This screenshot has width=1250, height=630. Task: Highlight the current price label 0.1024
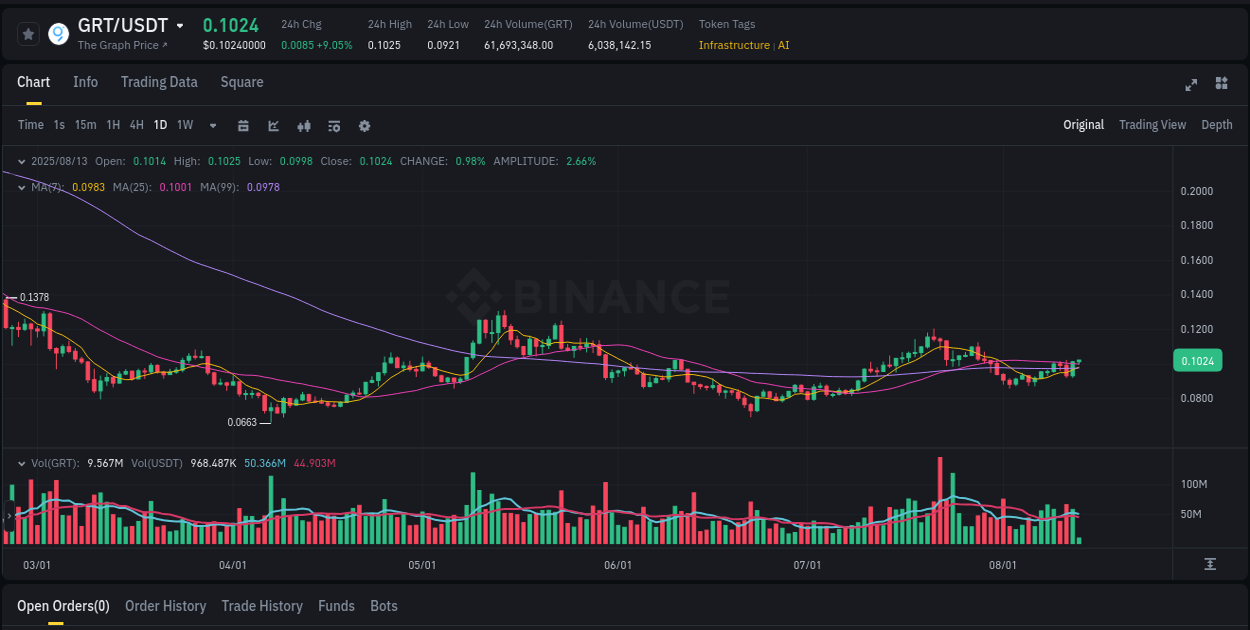pyautogui.click(x=1198, y=360)
